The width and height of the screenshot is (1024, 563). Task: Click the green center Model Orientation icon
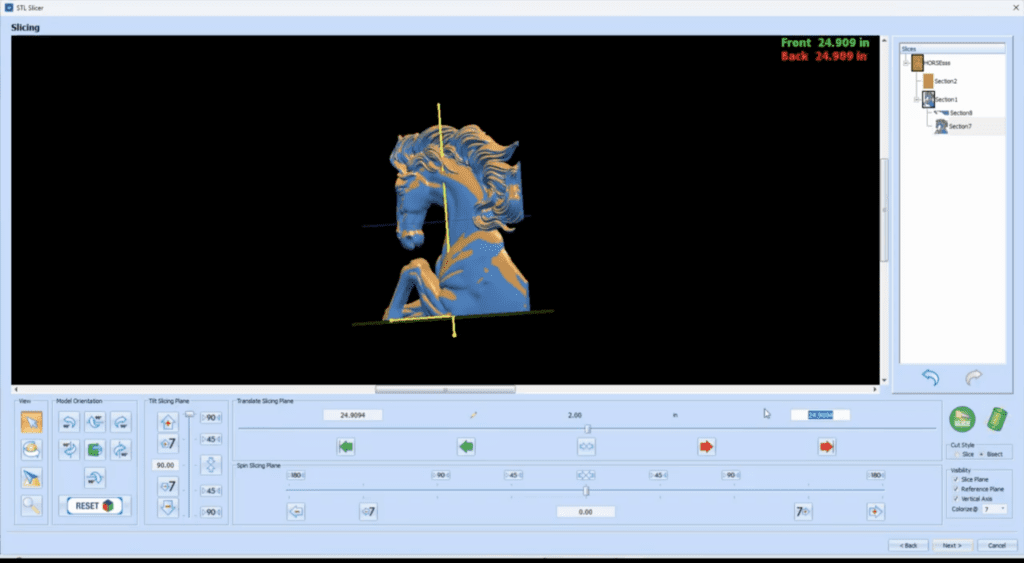(95, 450)
